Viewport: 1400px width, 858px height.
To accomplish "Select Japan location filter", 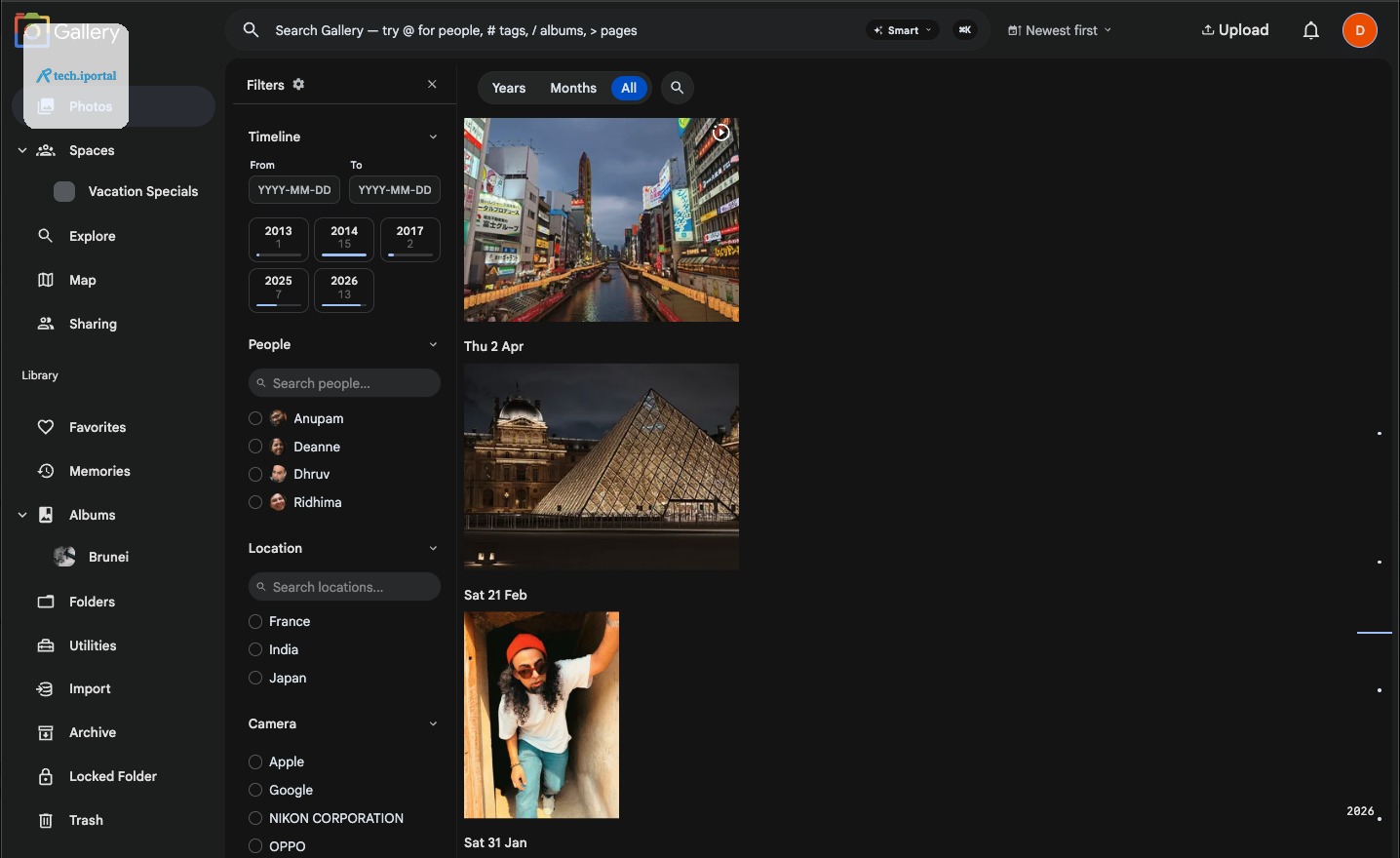I will tap(255, 678).
